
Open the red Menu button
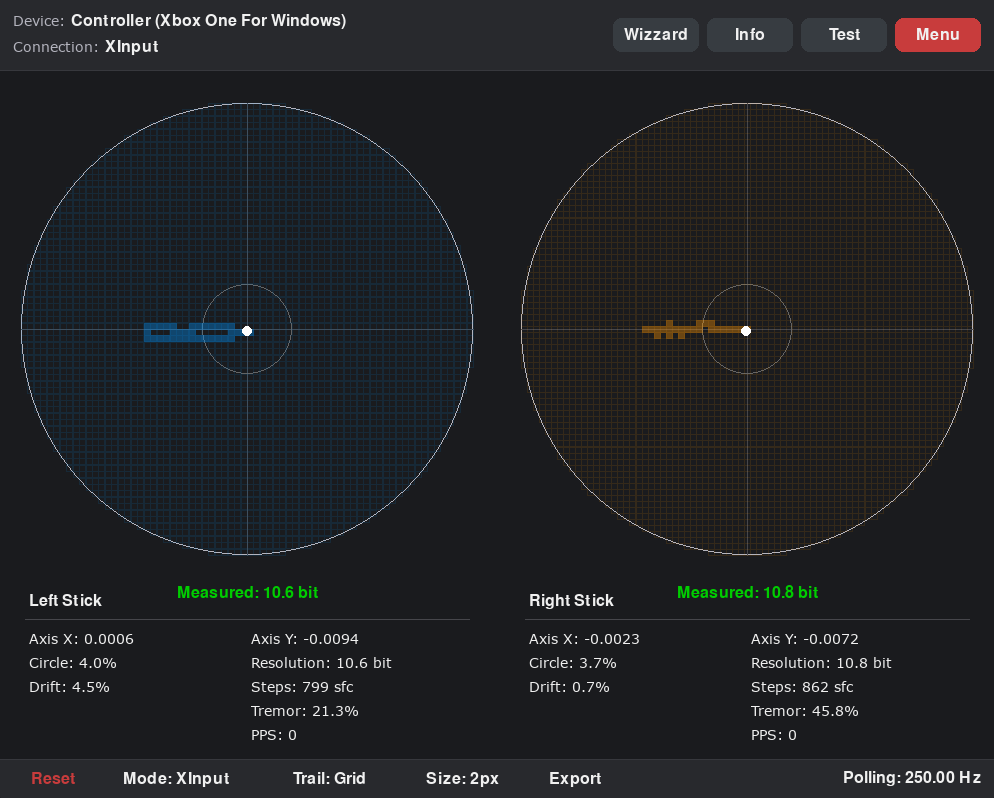(938, 35)
